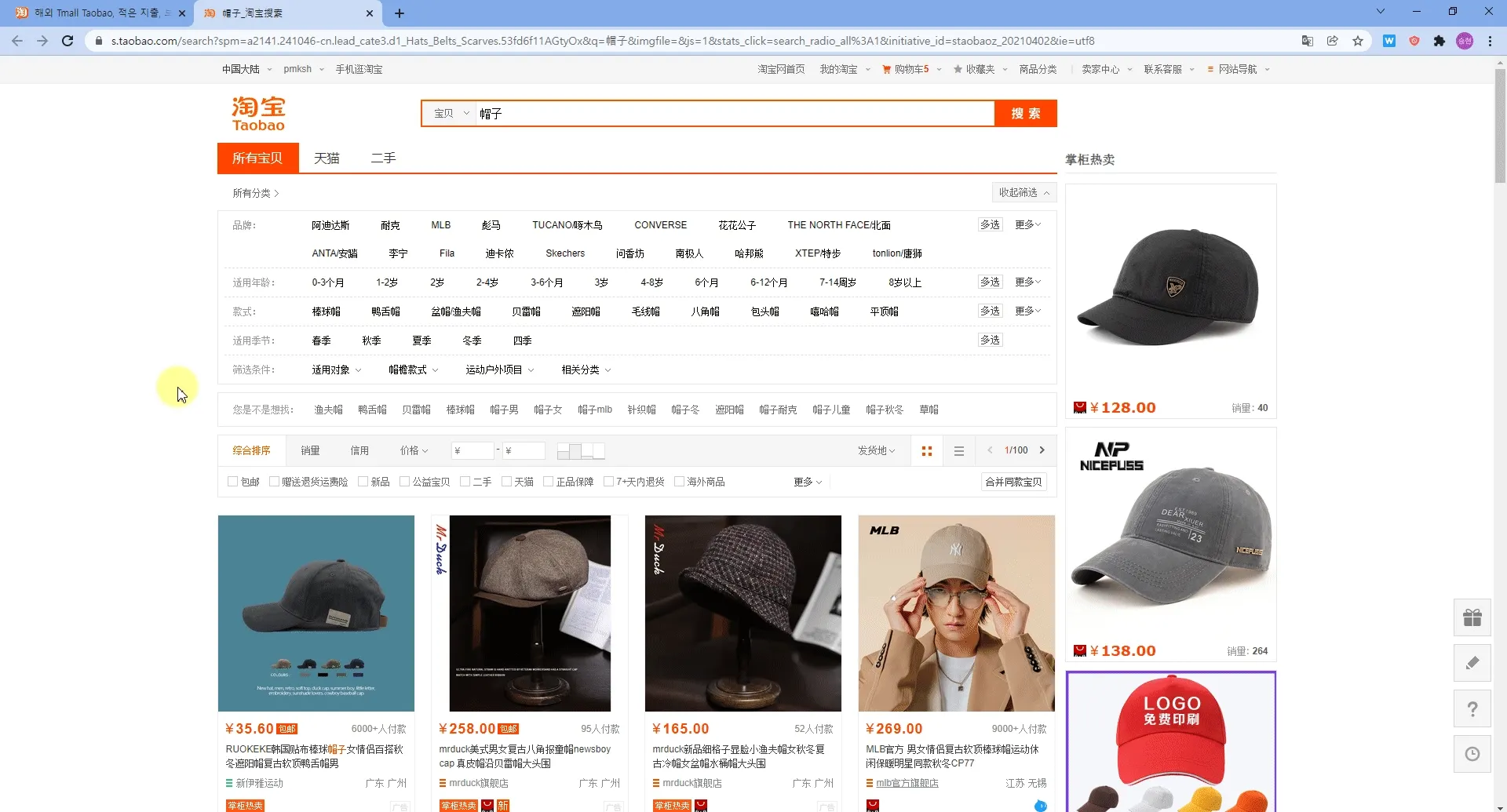Click the site lock icon in the address bar
Screen dimensions: 1507x812
[x=99, y=41]
